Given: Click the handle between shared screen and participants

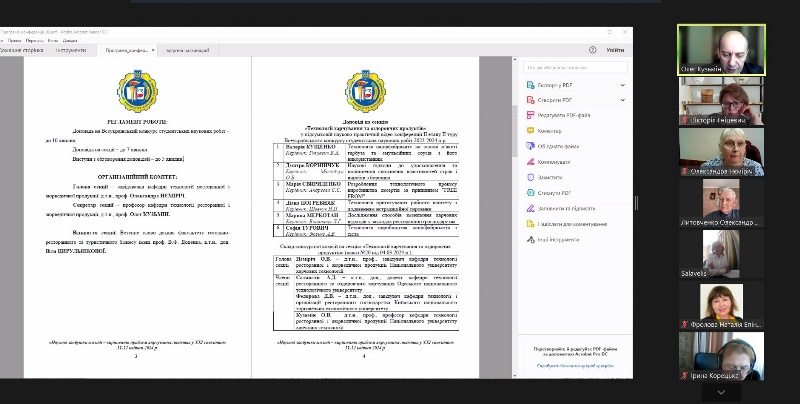Looking at the screenshot, I should pyautogui.click(x=636, y=203).
